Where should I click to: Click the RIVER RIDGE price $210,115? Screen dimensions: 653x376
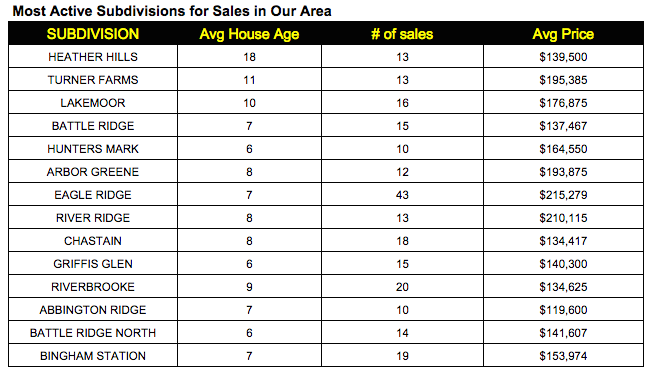coord(563,218)
